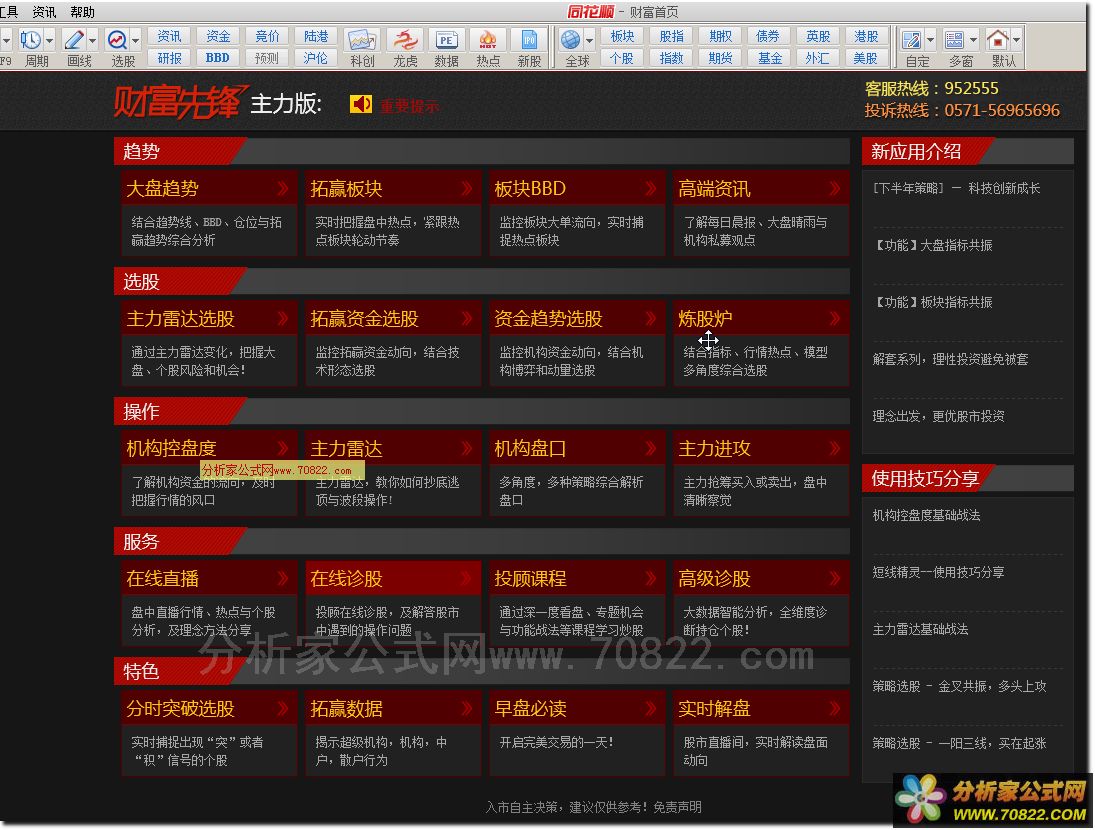Open the 拓赢数据 card

point(393,733)
